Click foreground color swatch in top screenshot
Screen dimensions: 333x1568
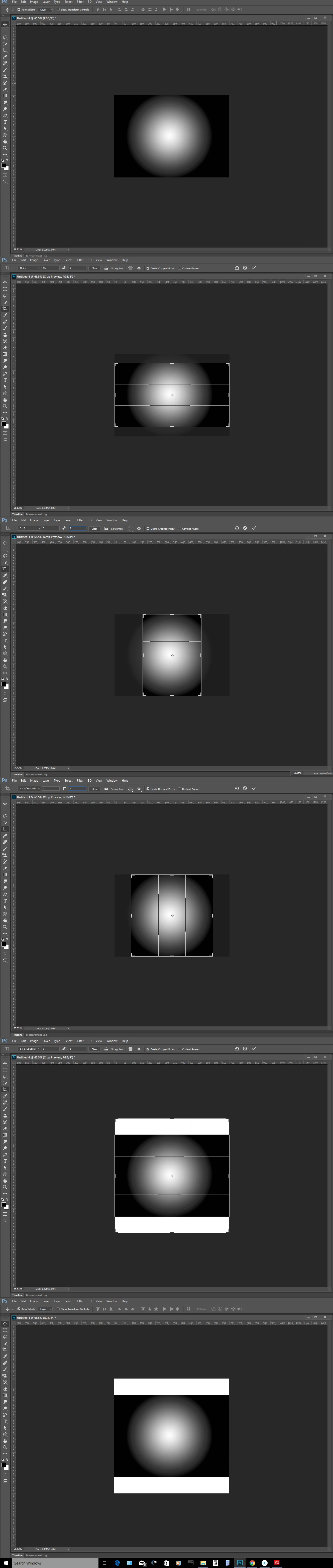coord(4,166)
